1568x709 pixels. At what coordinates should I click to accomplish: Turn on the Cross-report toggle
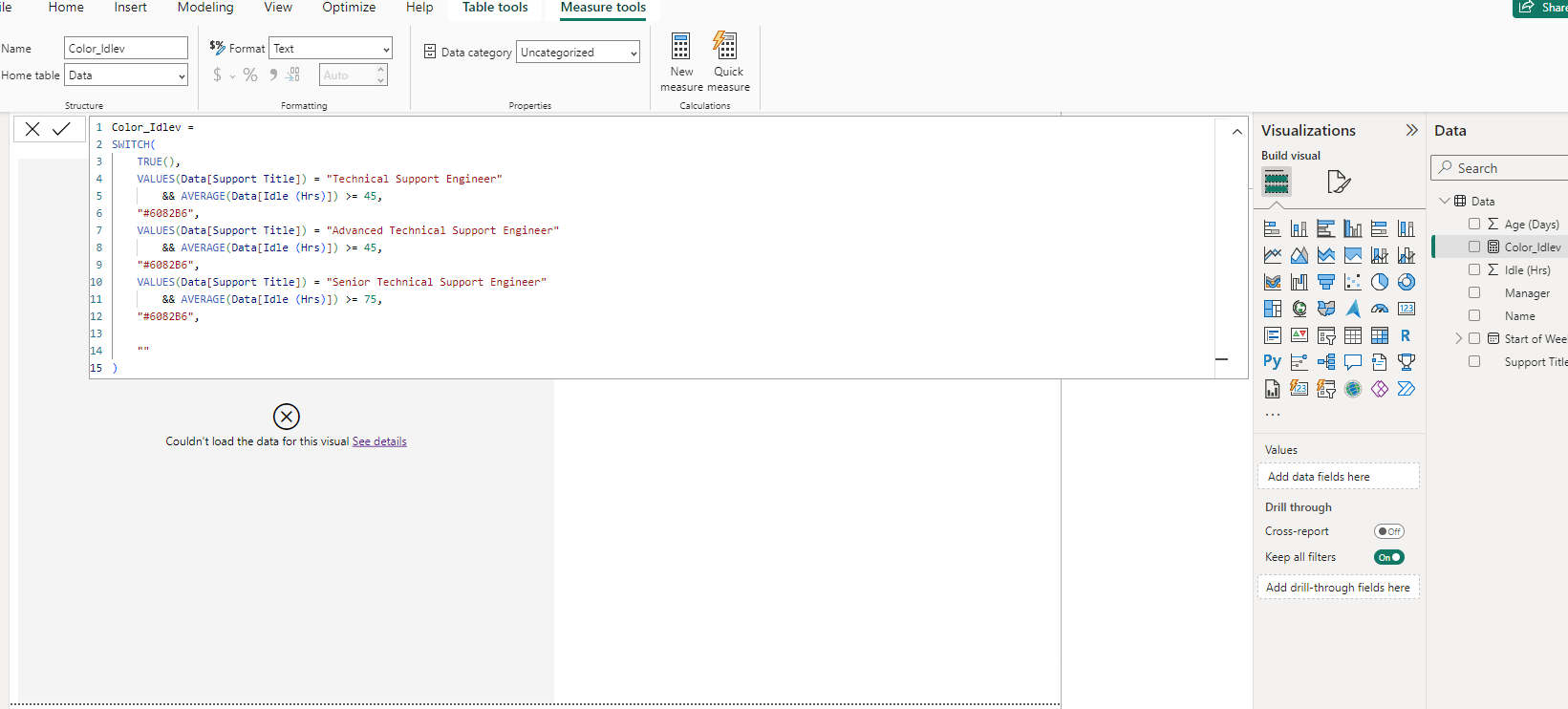[1389, 531]
